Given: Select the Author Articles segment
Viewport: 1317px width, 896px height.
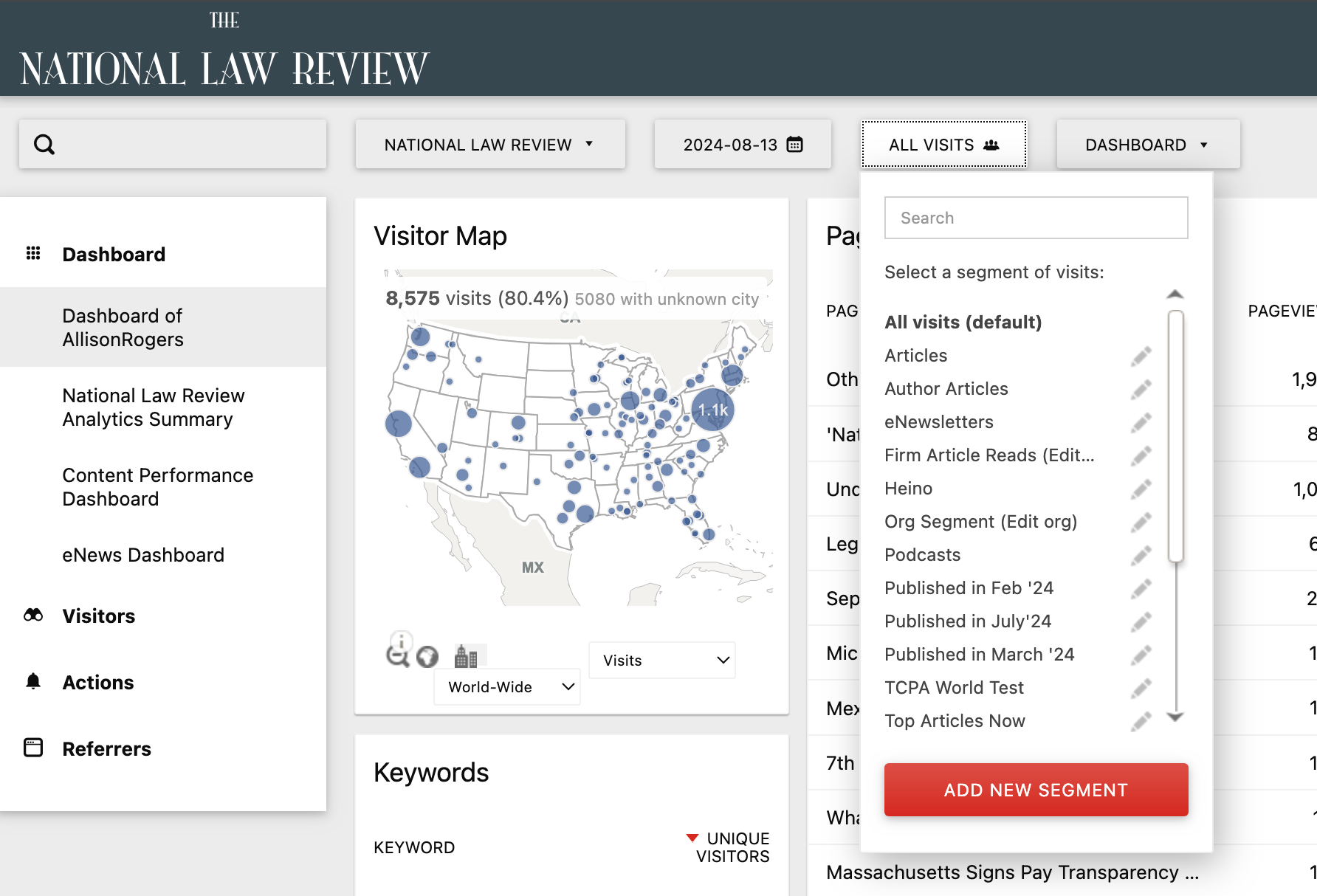Looking at the screenshot, I should tap(946, 389).
